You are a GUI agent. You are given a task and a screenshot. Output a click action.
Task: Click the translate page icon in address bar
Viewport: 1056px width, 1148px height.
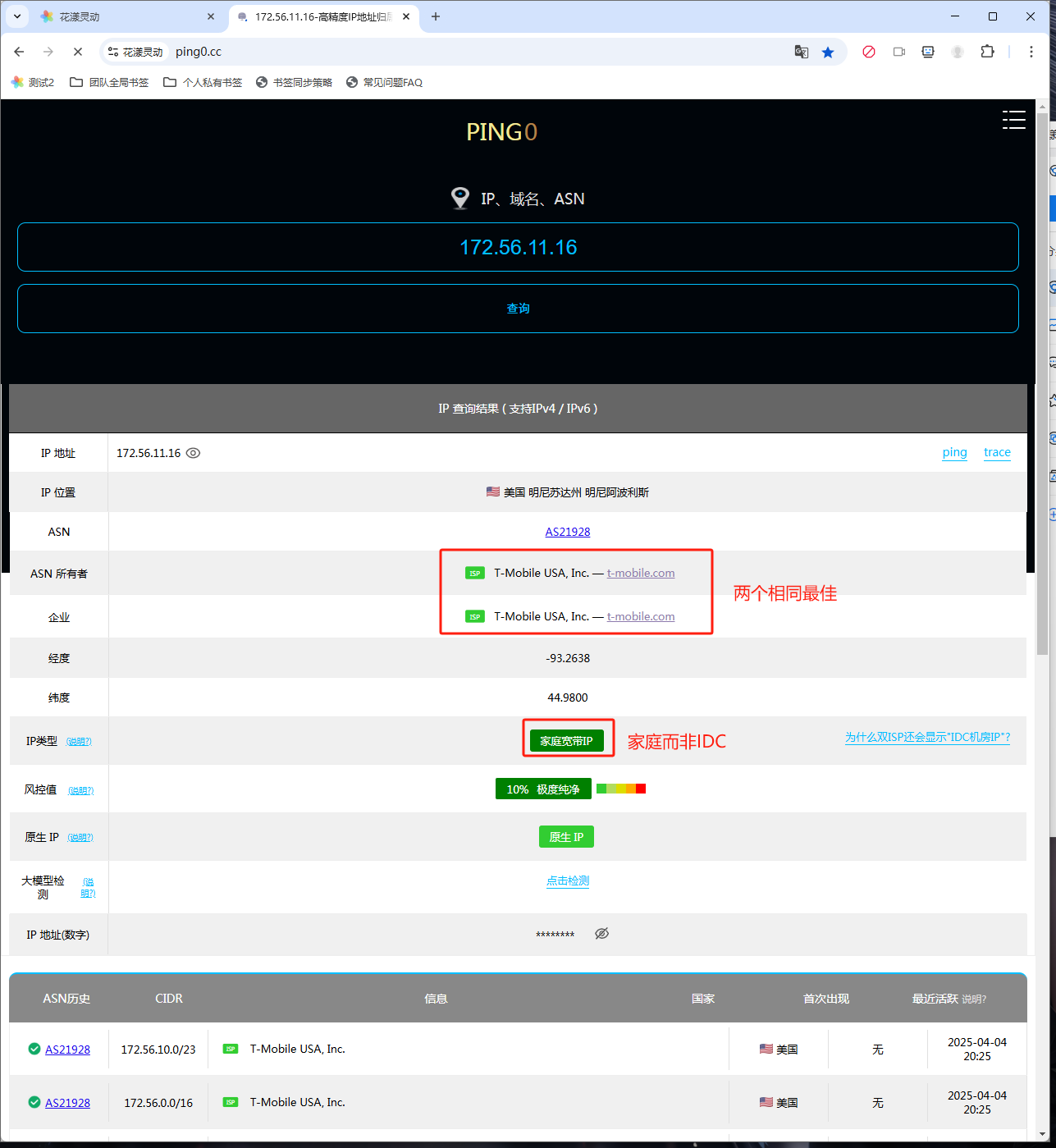(802, 52)
